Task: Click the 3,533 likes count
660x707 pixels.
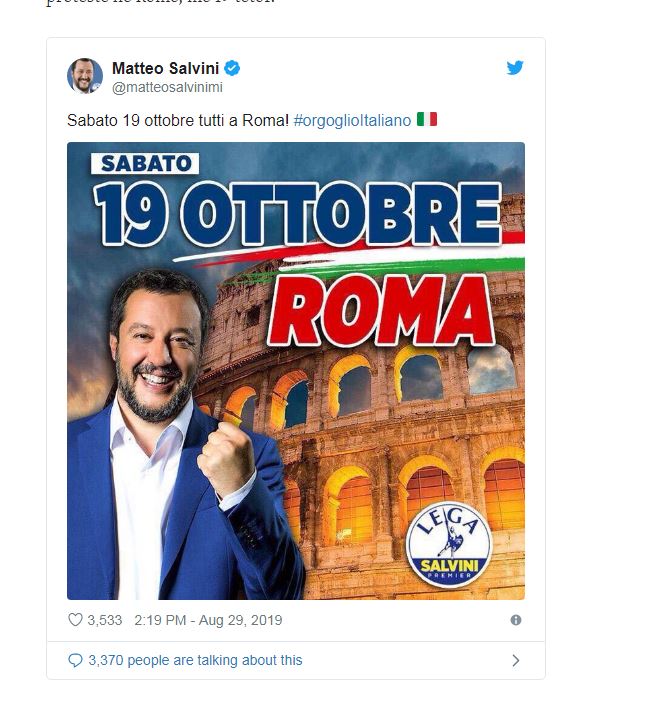Action: 105,620
